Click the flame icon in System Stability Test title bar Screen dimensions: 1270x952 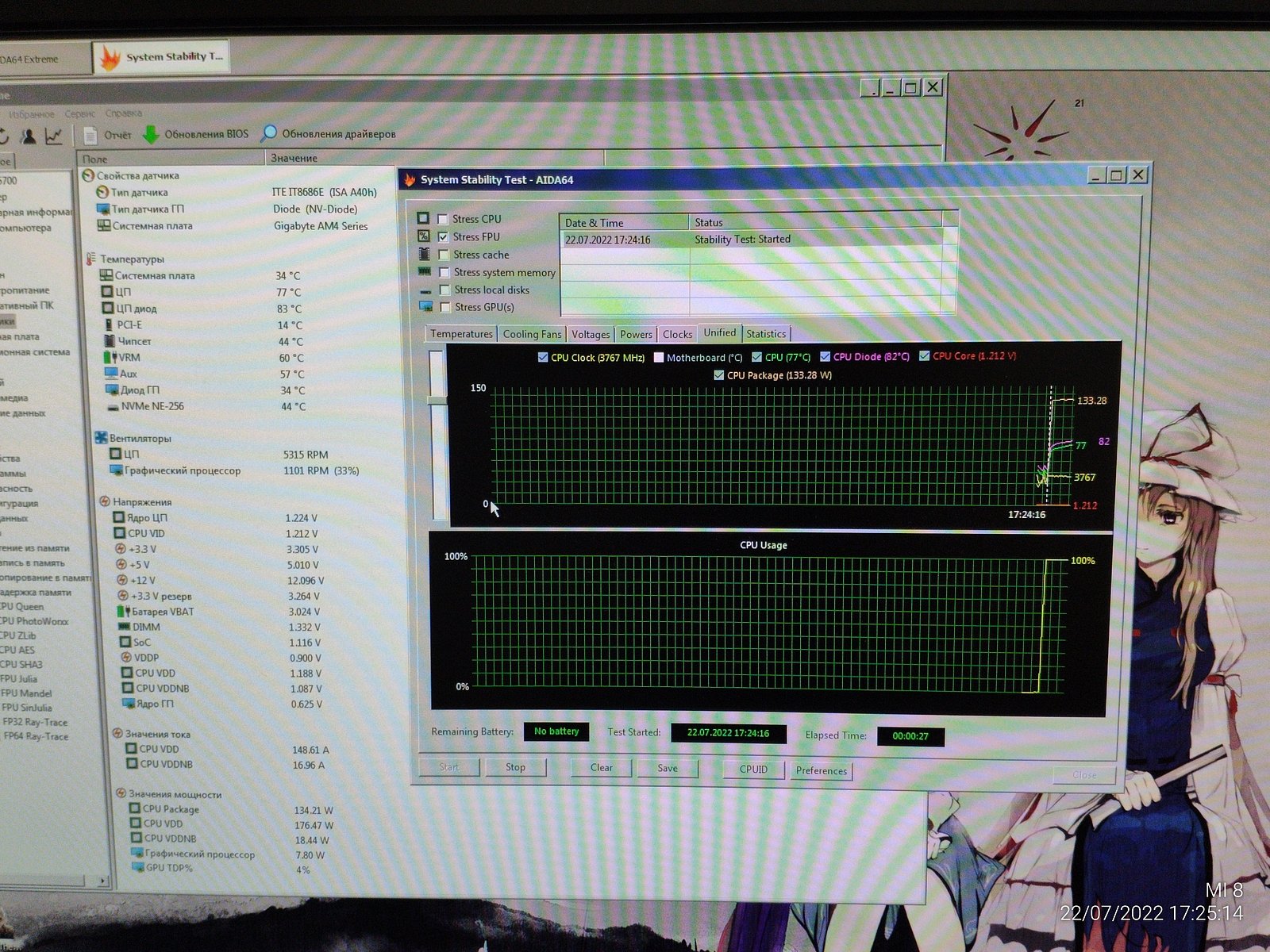[410, 180]
